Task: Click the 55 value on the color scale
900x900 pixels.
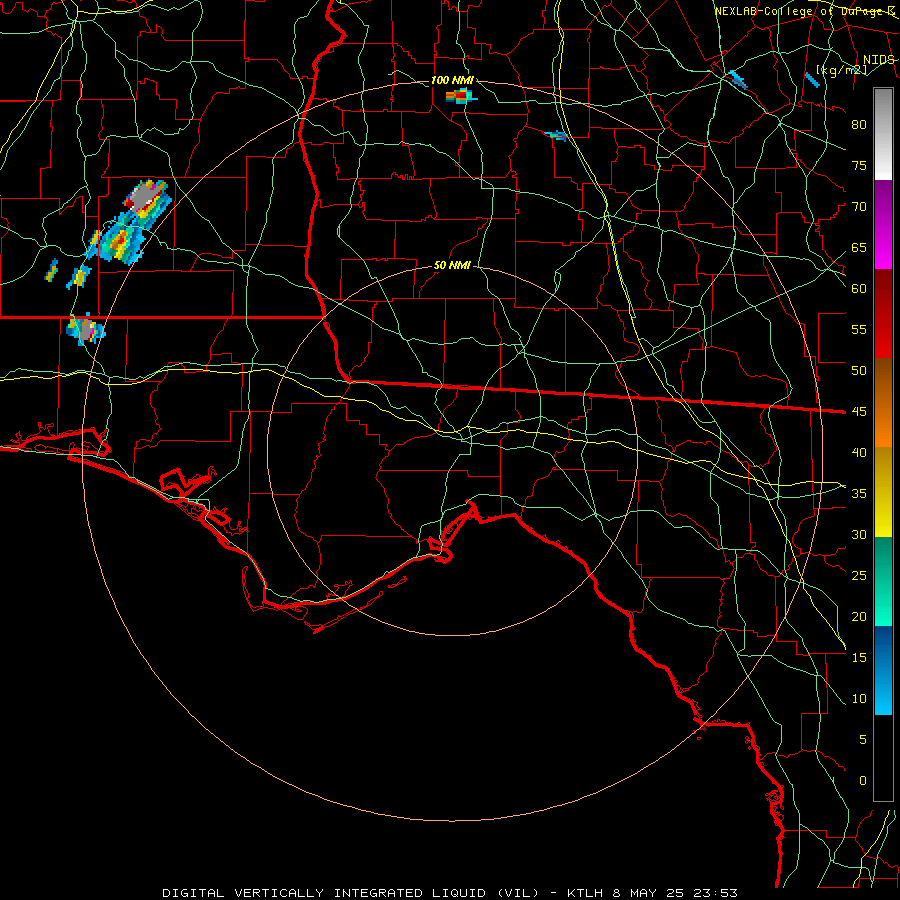Action: click(859, 330)
